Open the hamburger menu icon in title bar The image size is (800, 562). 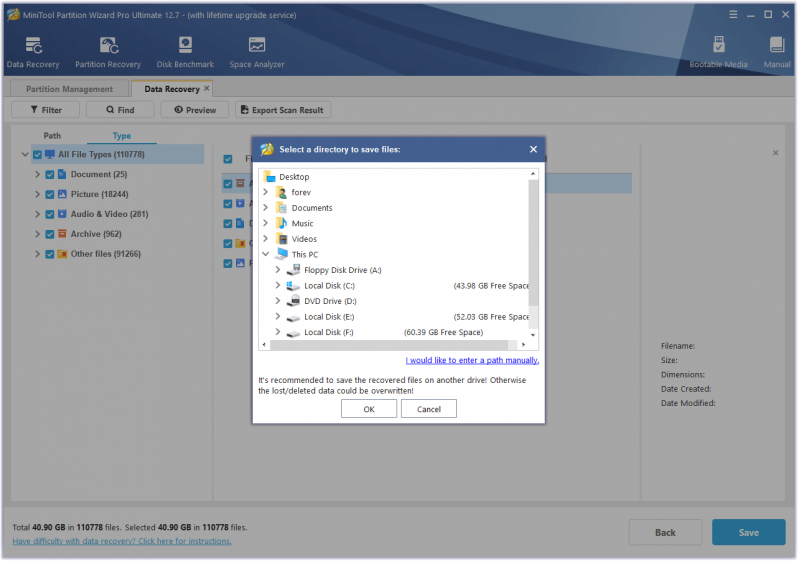point(735,15)
